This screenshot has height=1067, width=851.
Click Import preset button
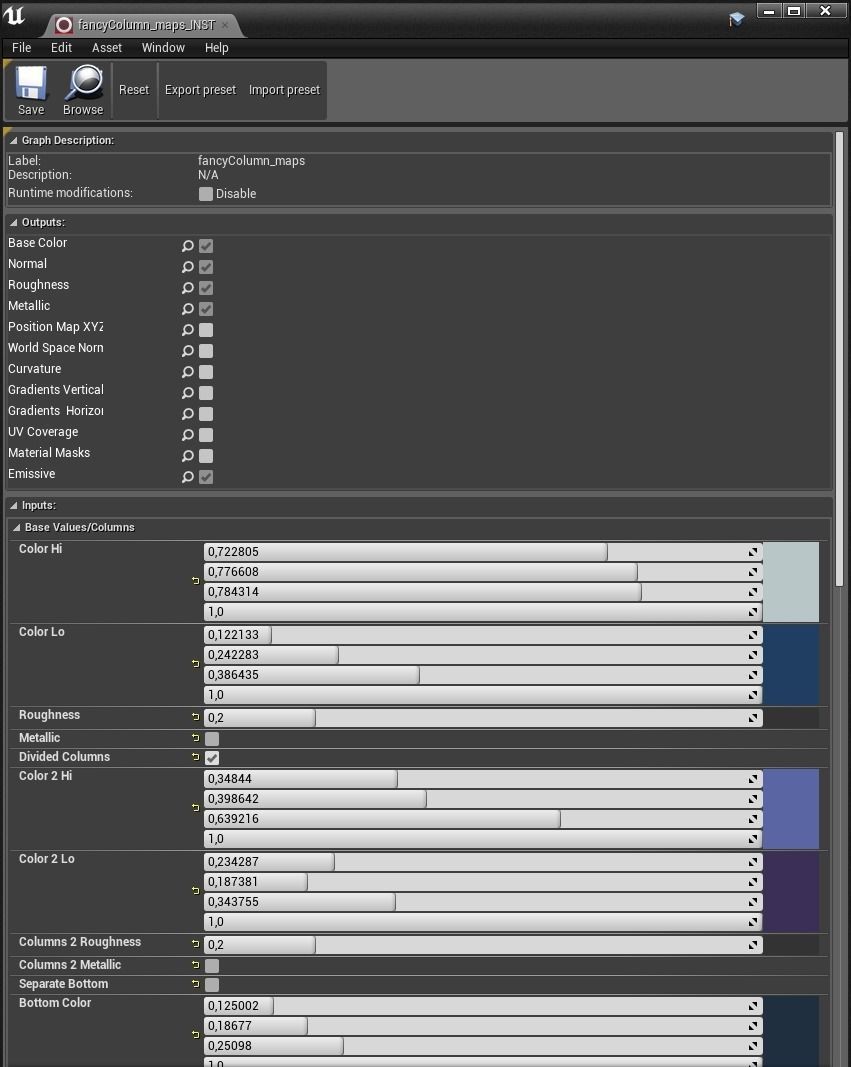point(284,90)
